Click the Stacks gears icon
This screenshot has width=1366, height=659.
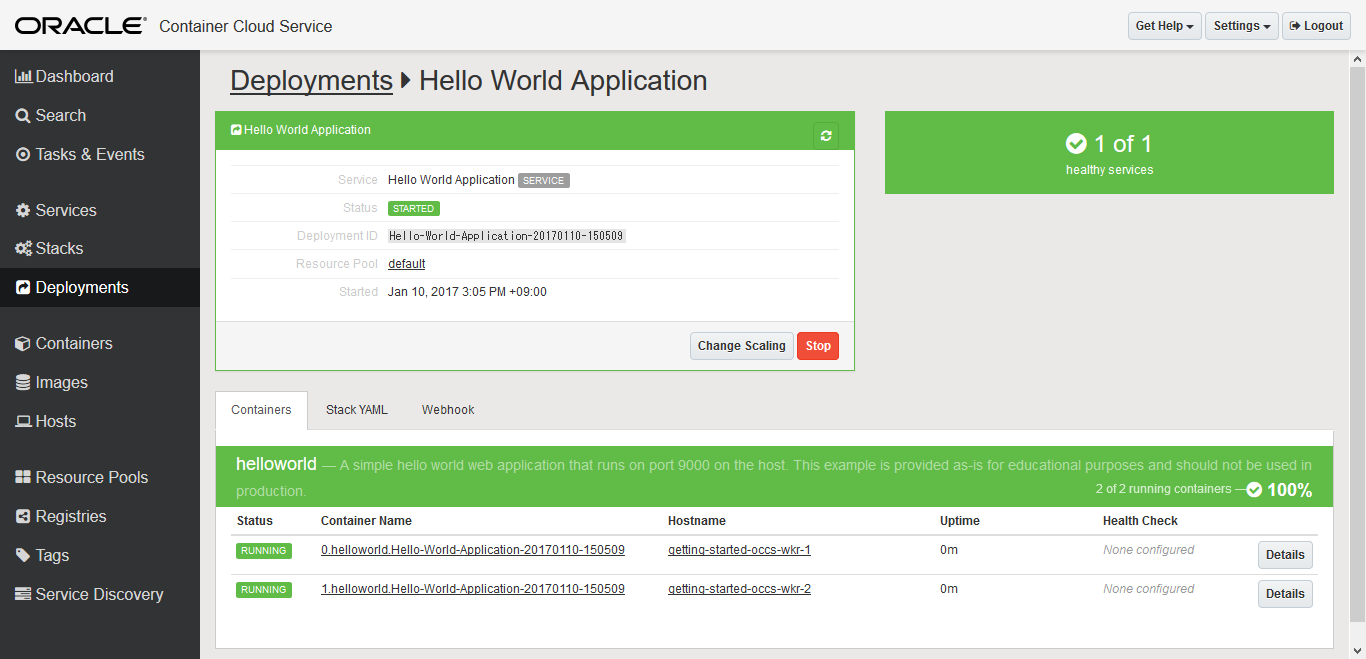tap(24, 249)
